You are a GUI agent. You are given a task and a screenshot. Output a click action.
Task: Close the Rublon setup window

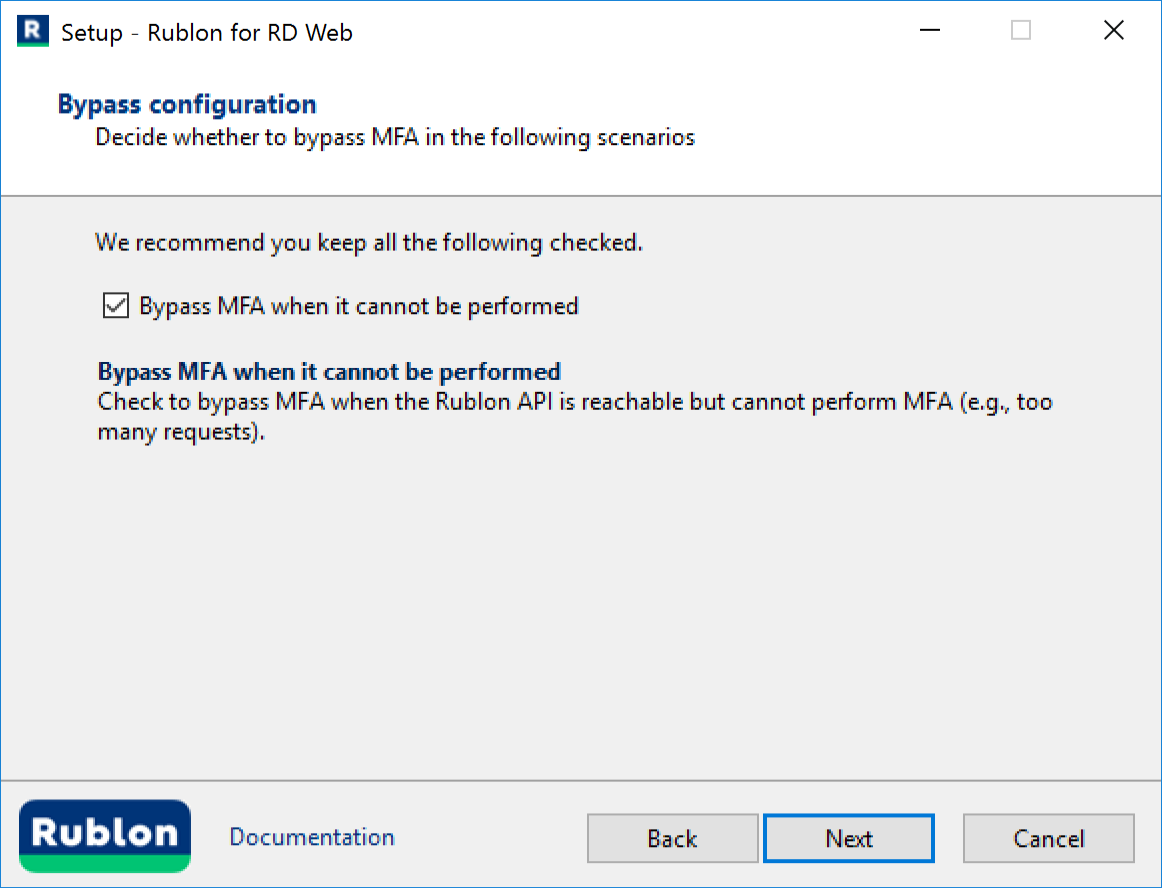(x=1113, y=31)
